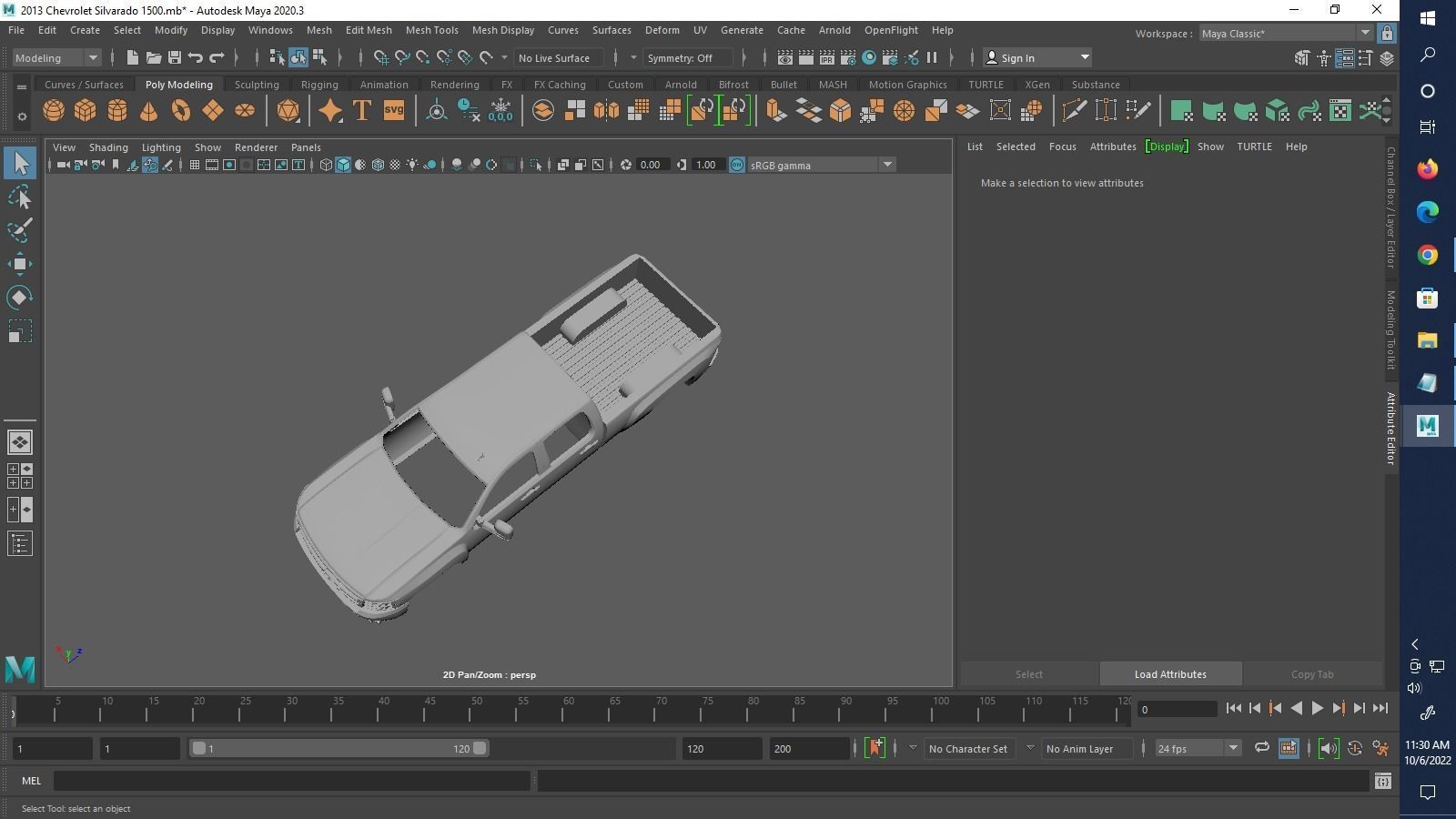The image size is (1456, 819).
Task: Click the Select button in Attribute Editor
Action: pos(1029,674)
